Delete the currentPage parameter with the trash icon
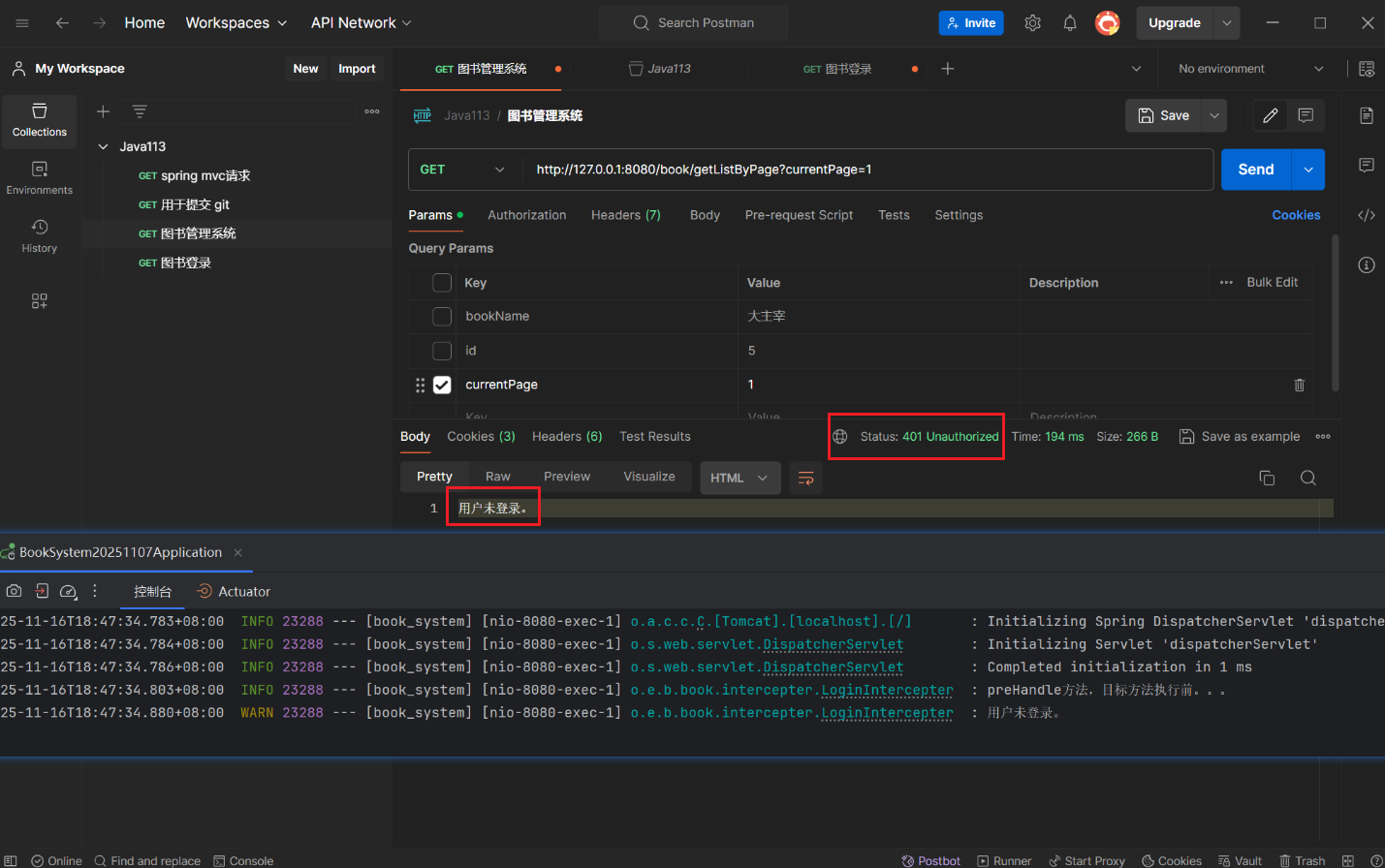The image size is (1385, 868). [1300, 386]
